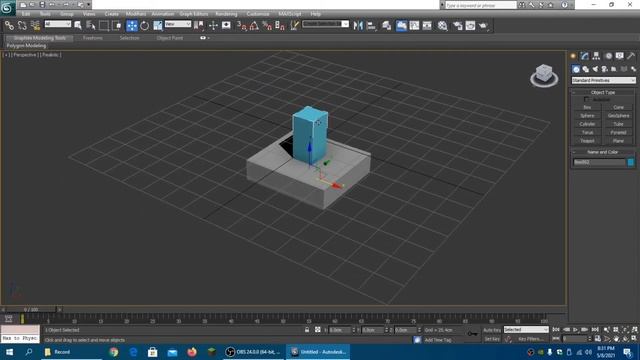
Task: Click the object name input field
Action: pyautogui.click(x=599, y=162)
